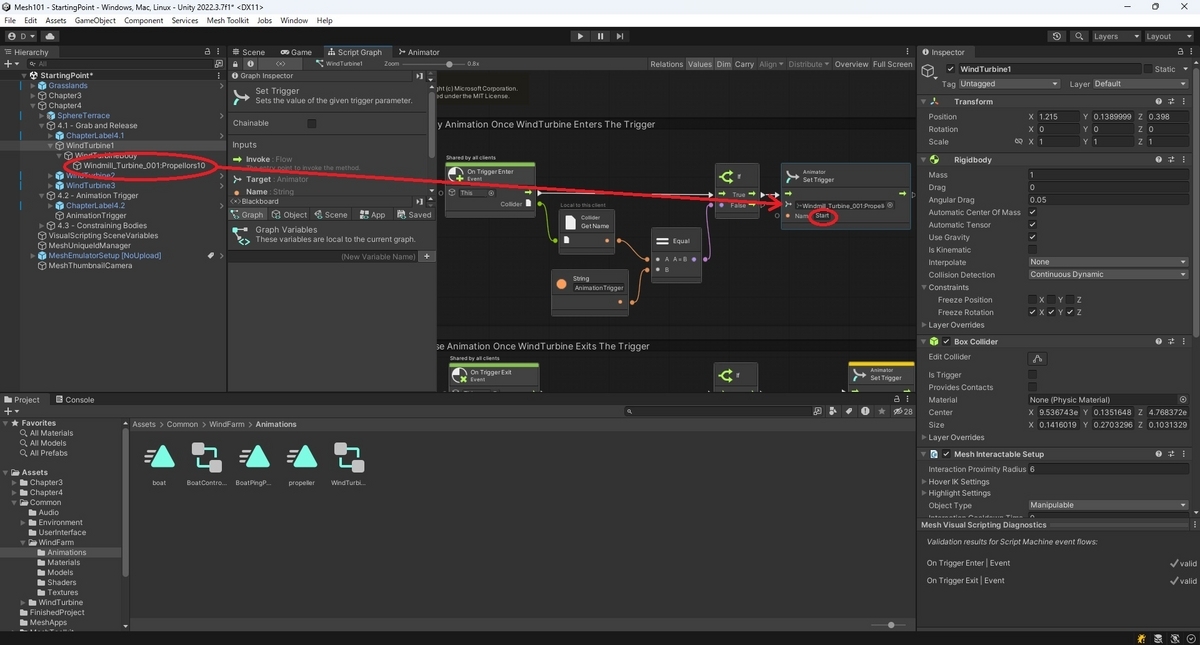Open the Layout dropdown in the top toolbar
The image size is (1200, 645).
click(x=1167, y=36)
